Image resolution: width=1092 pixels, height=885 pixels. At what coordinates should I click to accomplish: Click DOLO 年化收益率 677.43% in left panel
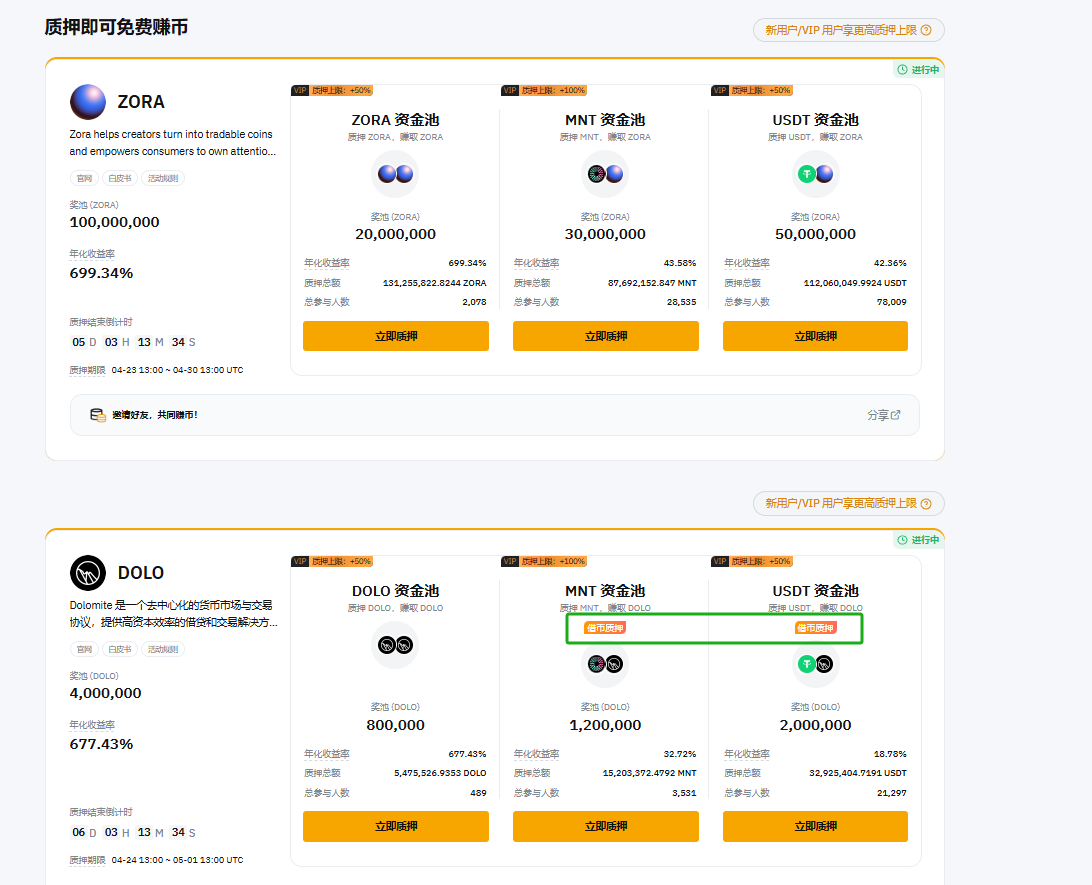point(101,744)
